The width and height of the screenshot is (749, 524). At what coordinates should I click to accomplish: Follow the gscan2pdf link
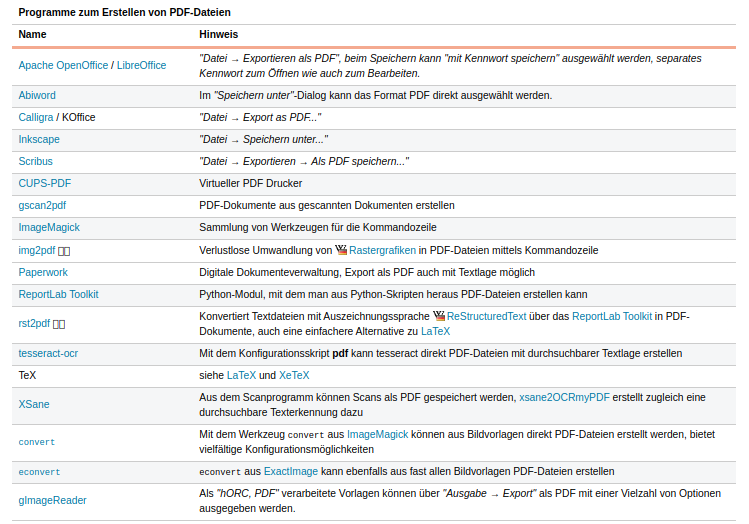42,205
